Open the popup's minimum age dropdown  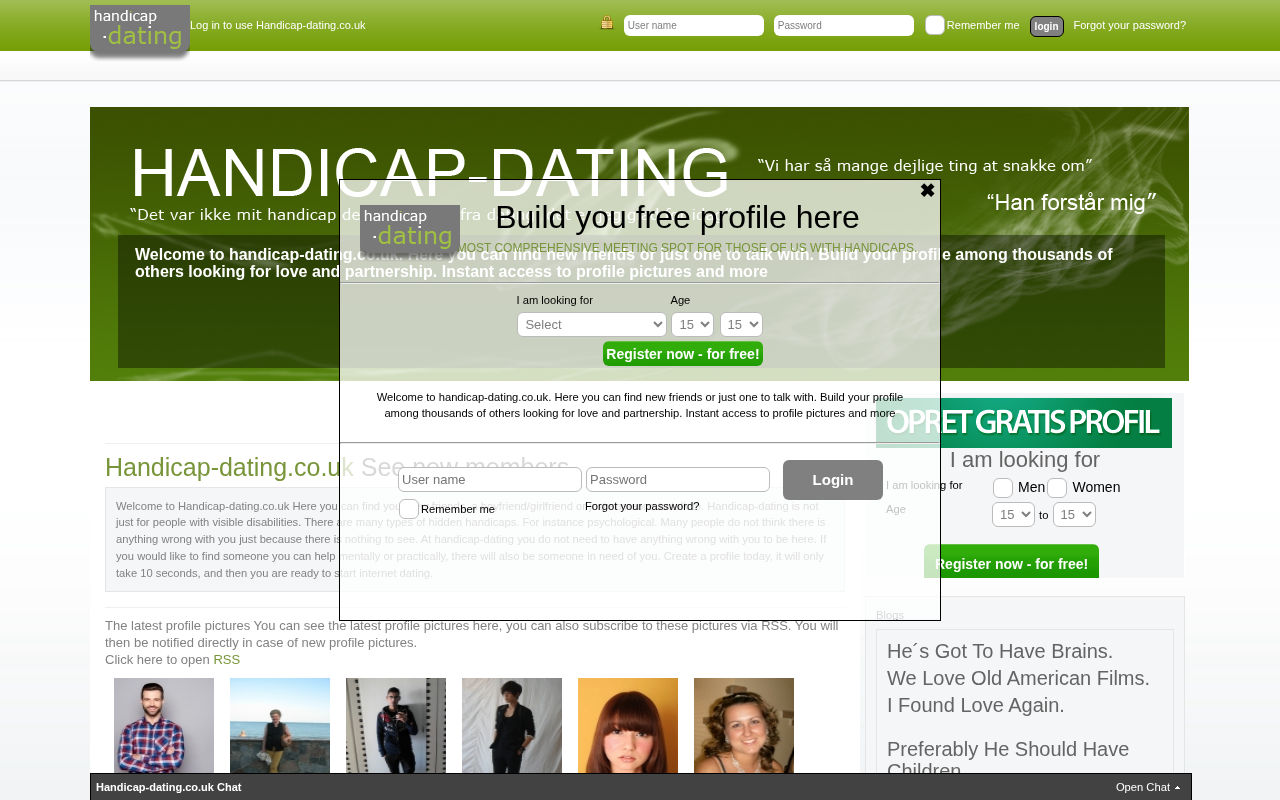click(692, 325)
